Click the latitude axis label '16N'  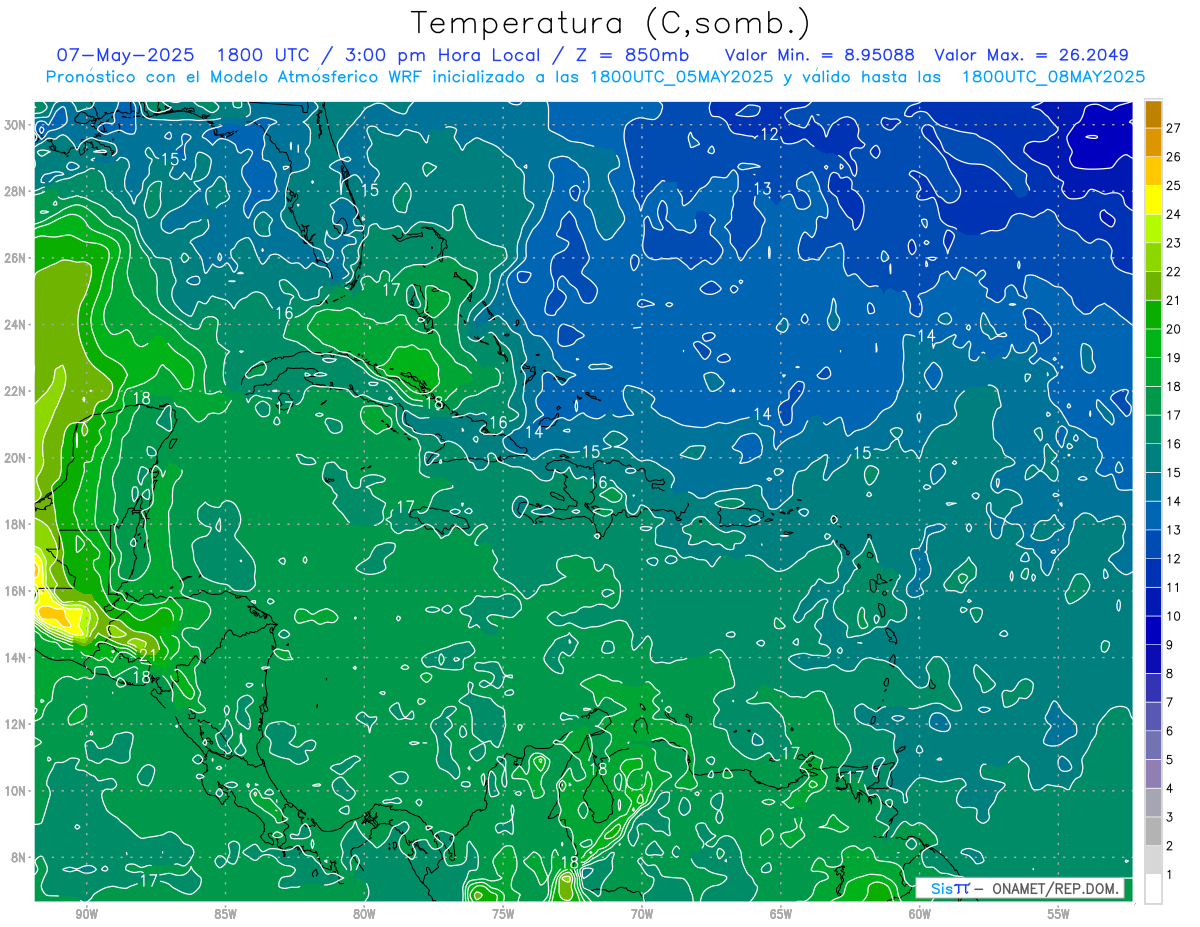pyautogui.click(x=15, y=591)
